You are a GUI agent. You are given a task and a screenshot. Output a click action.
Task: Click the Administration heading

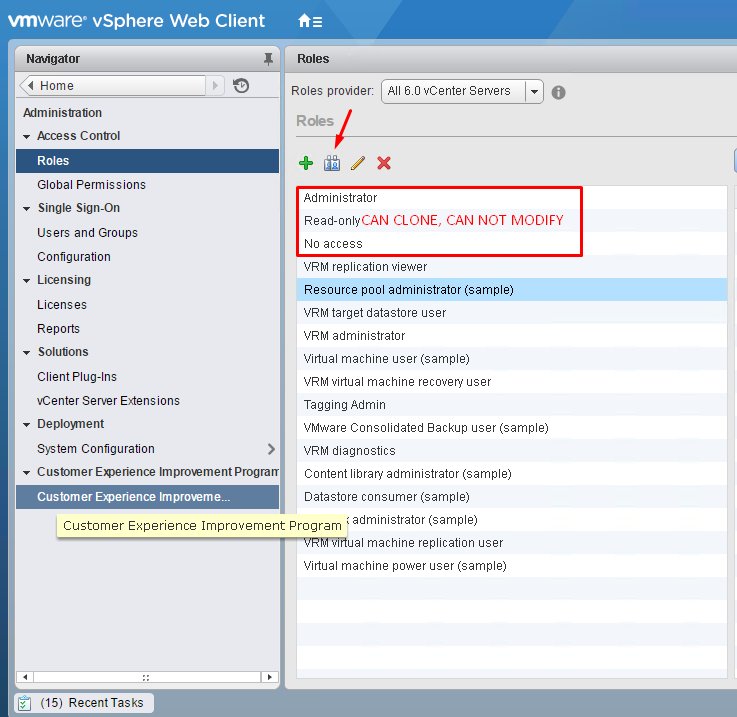(63, 113)
